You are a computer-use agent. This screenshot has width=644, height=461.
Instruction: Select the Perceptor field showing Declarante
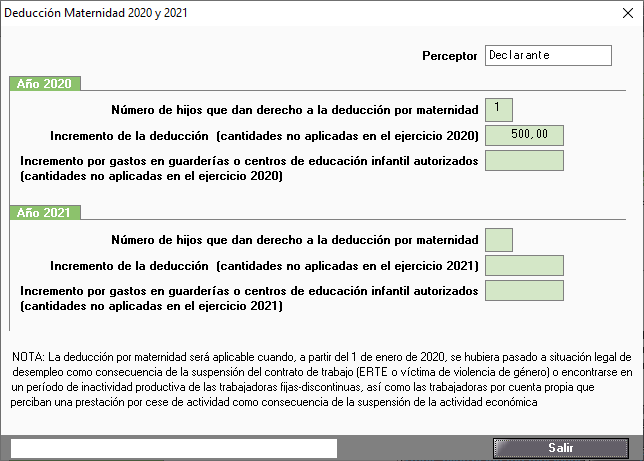tap(548, 55)
